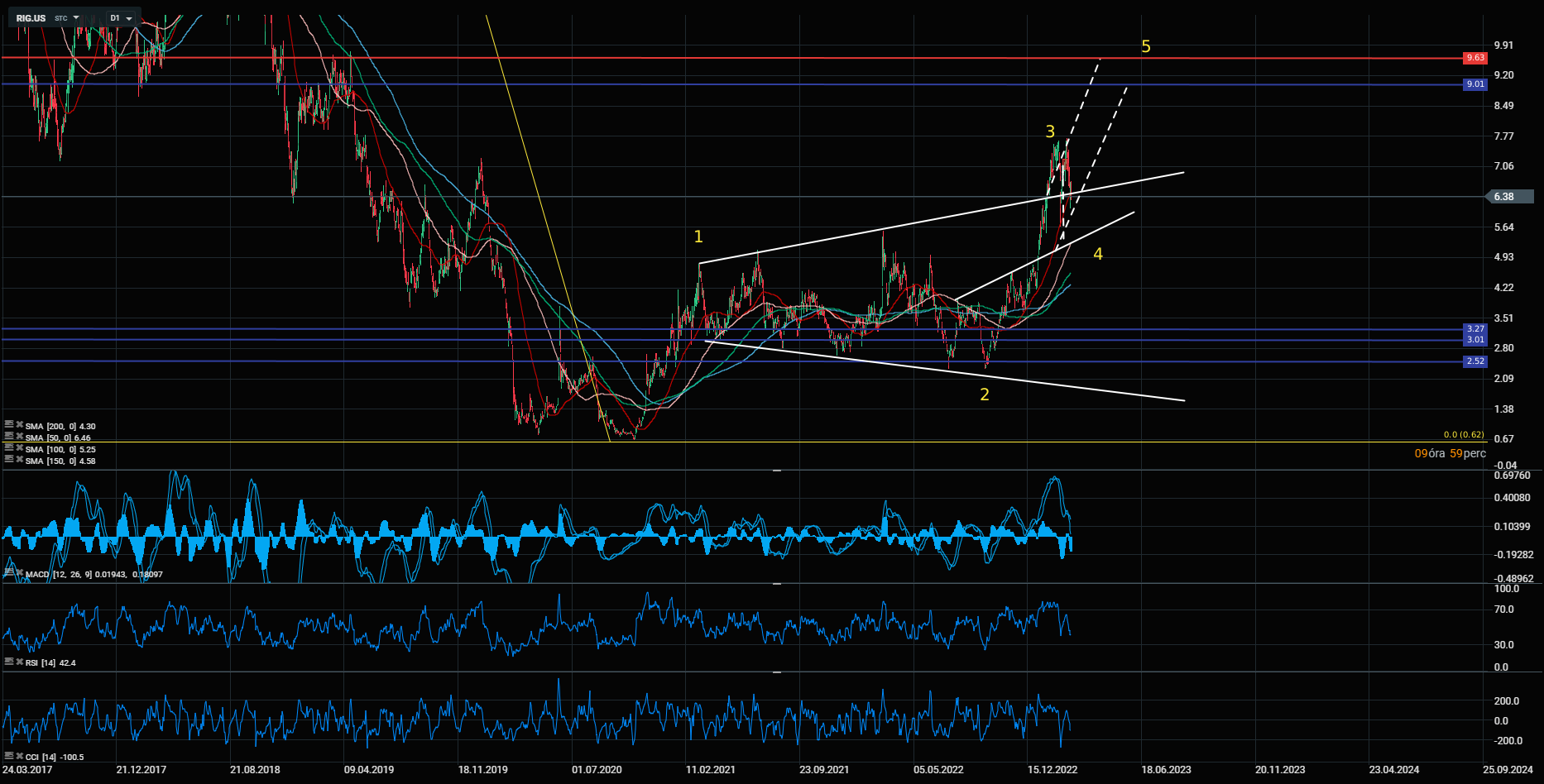1544x784 pixels.
Task: Remove the CCI indicator with X
Action: pyautogui.click(x=19, y=755)
